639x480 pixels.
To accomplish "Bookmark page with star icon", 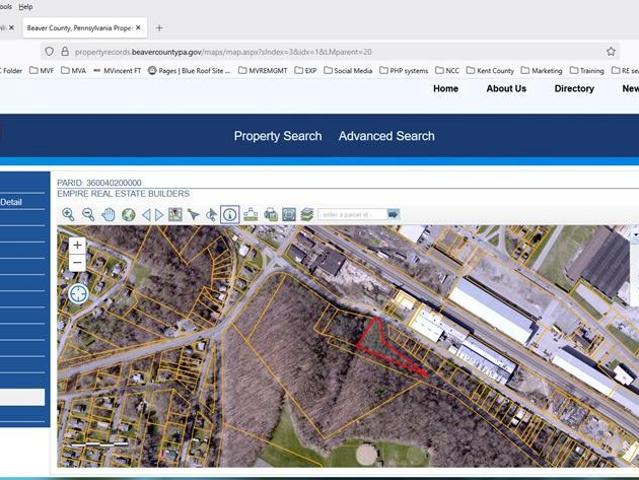I will tap(611, 51).
